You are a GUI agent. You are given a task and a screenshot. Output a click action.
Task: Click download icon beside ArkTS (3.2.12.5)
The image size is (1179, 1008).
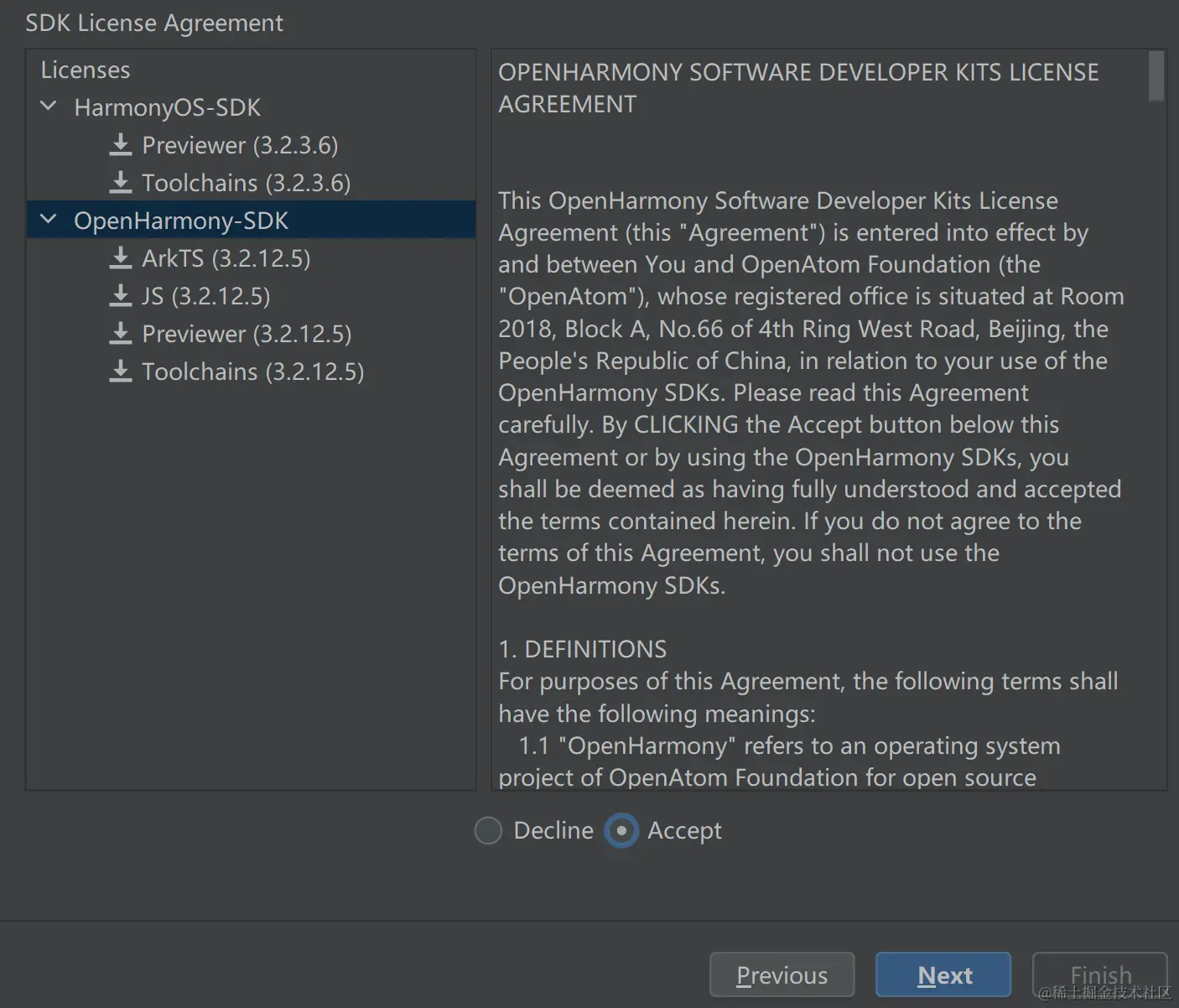[121, 258]
